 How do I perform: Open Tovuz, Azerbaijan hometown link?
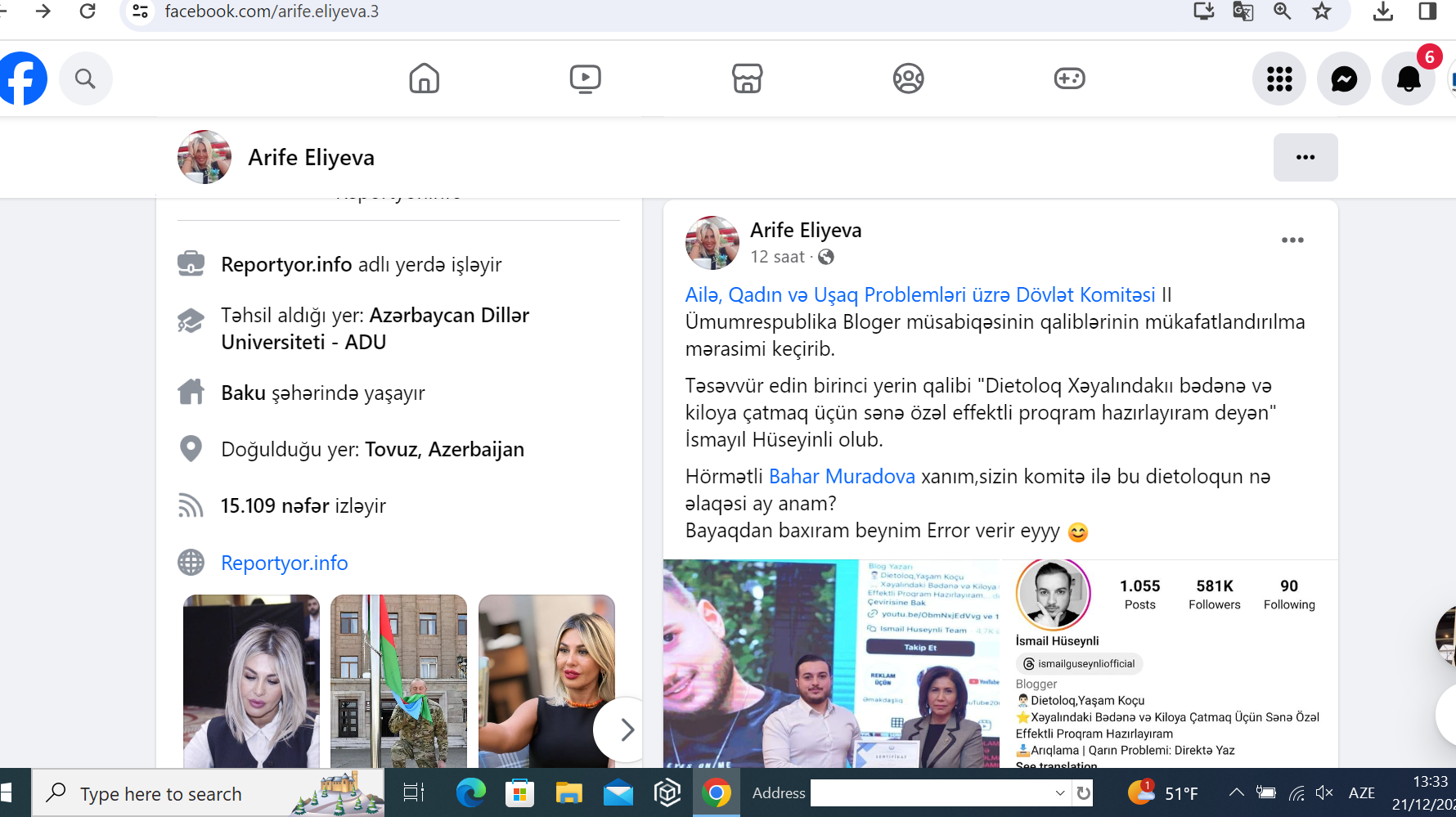pos(444,449)
